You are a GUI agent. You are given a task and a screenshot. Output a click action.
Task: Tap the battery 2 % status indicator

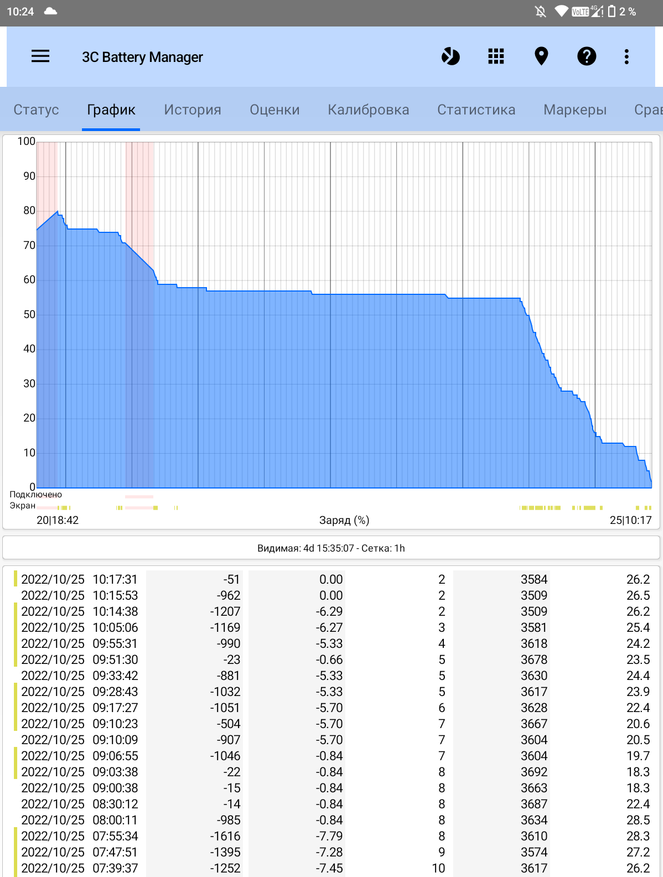(622, 11)
